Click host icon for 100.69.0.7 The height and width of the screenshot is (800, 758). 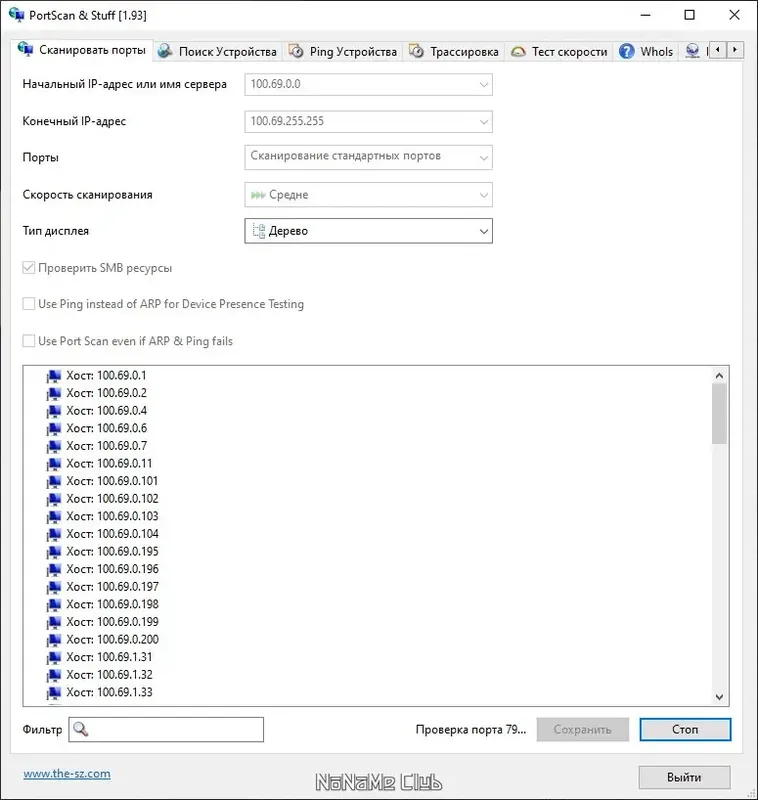pos(54,446)
